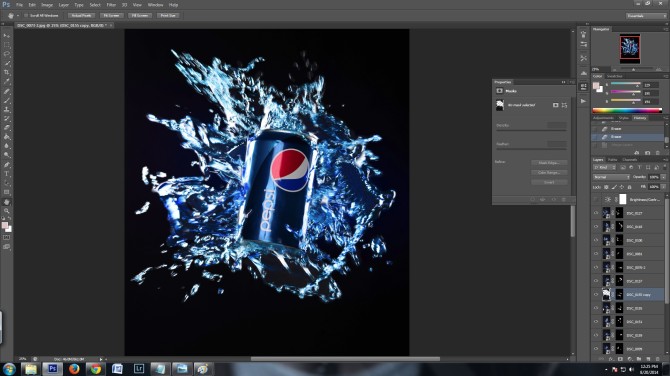
Task: Open the Image menu
Action: coord(47,5)
